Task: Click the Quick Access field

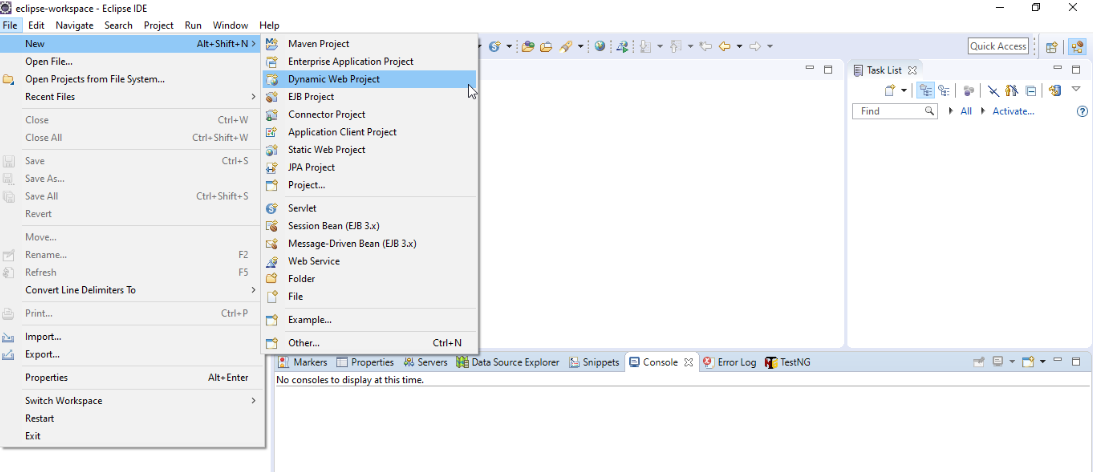Action: (998, 46)
